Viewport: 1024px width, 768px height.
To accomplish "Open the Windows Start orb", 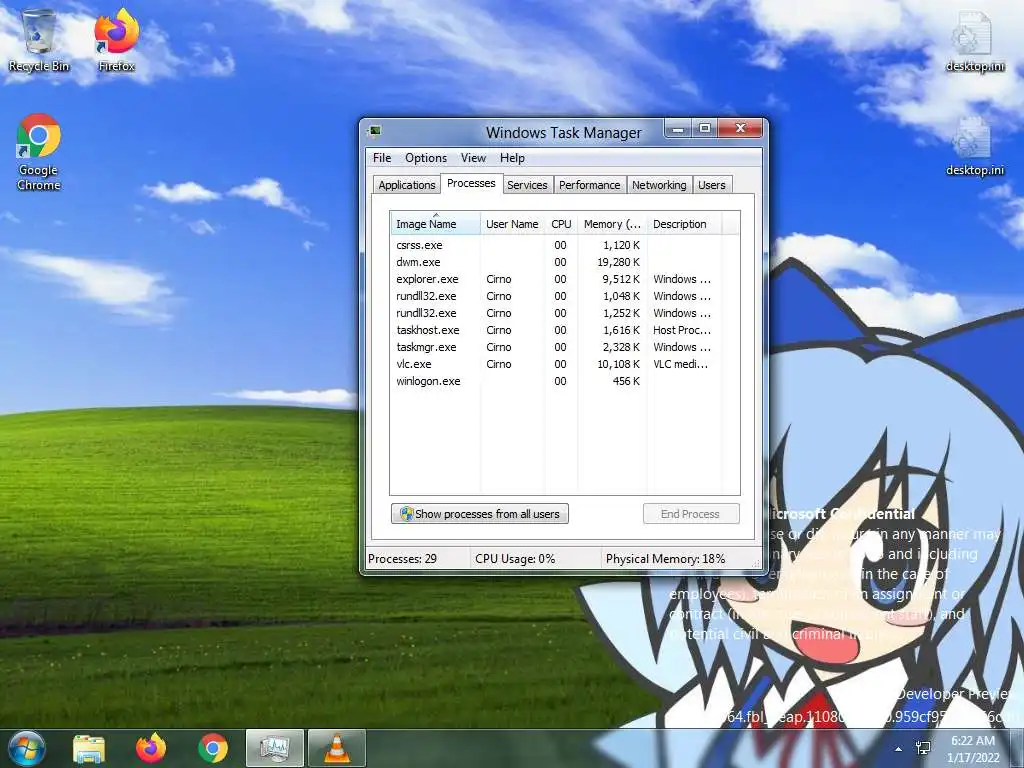I will (25, 748).
